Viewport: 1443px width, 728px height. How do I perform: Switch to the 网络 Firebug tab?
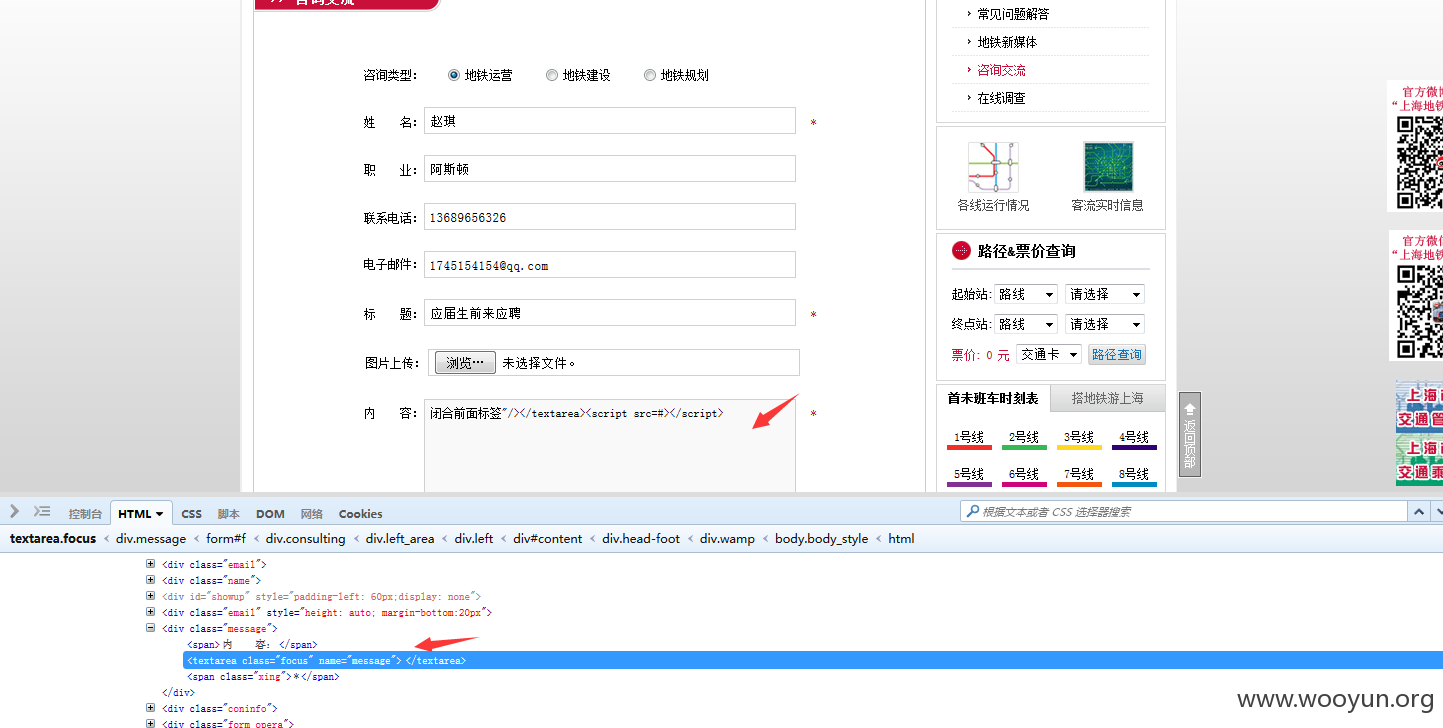click(312, 514)
